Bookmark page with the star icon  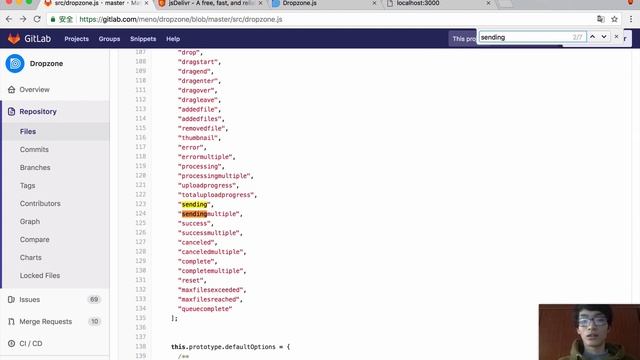click(x=614, y=19)
